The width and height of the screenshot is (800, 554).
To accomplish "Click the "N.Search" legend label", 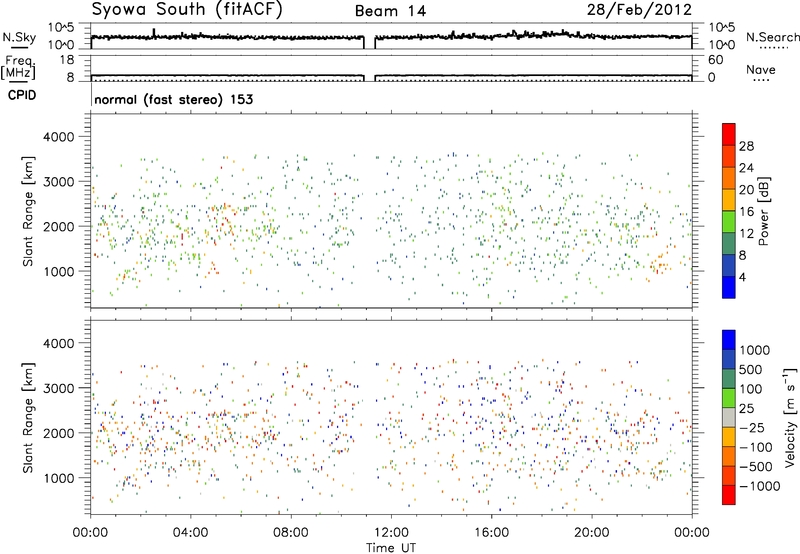I will 773,37.
